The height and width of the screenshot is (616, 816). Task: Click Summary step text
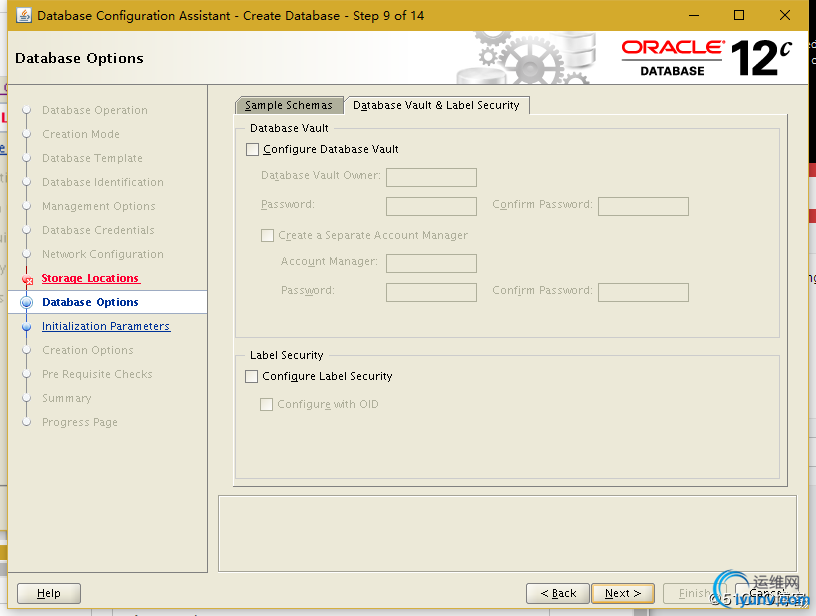click(67, 398)
